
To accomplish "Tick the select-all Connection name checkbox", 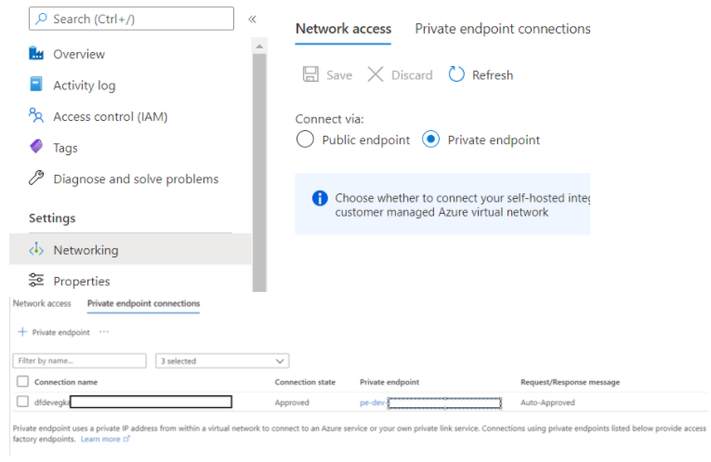I will (x=23, y=382).
